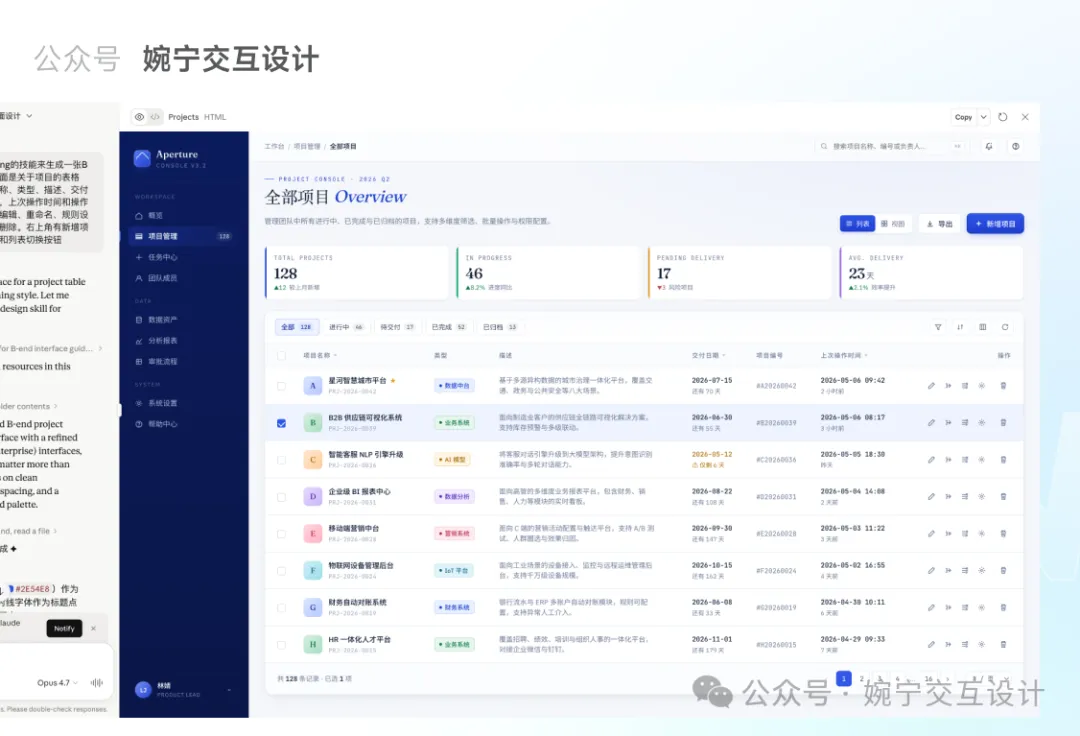Screen dimensions: 1080x736
Task: Uncheck the B2B 供应链可视化系统 row
Action: pos(281,423)
